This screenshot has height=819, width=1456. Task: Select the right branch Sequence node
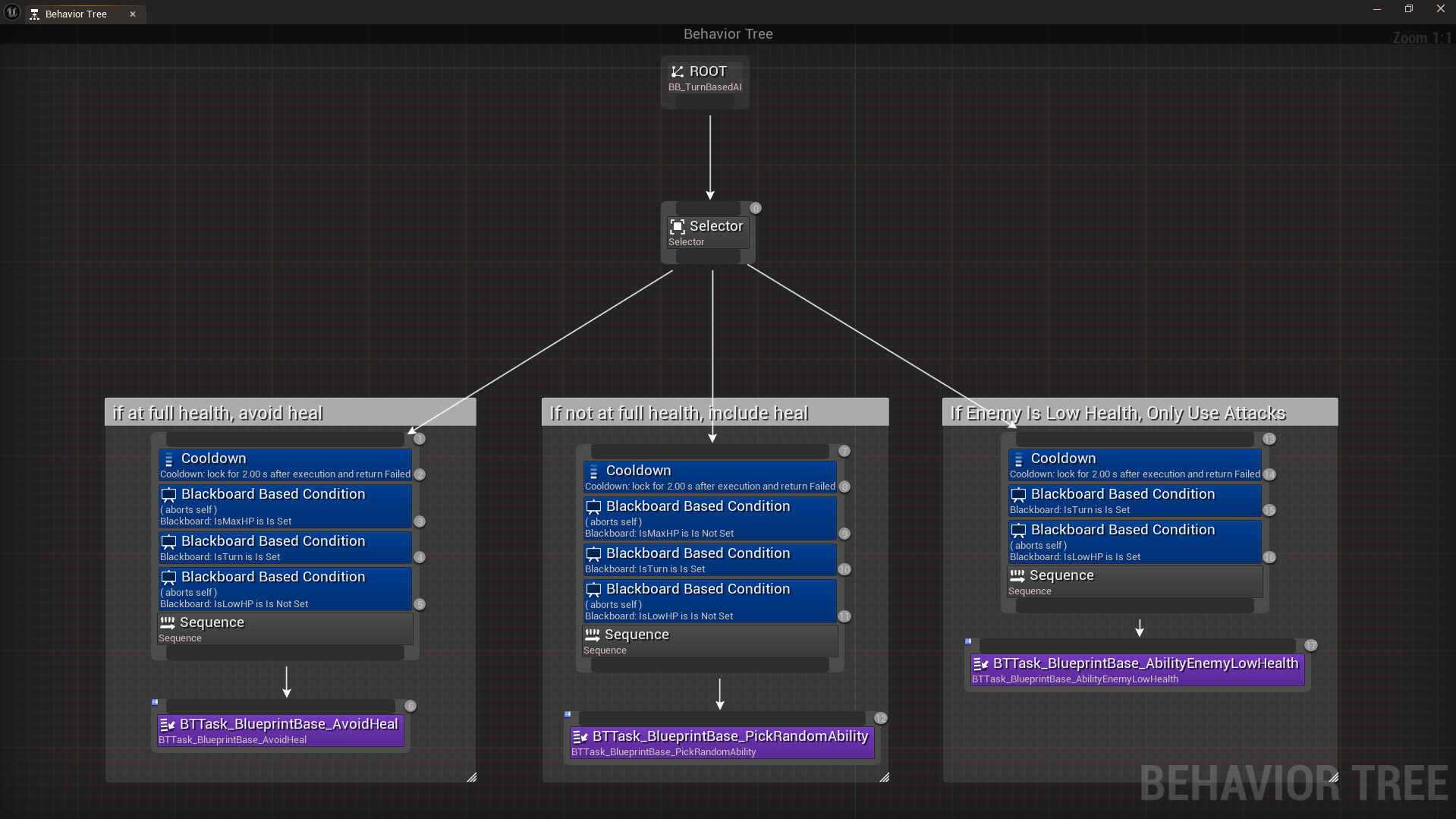pyautogui.click(x=1134, y=582)
